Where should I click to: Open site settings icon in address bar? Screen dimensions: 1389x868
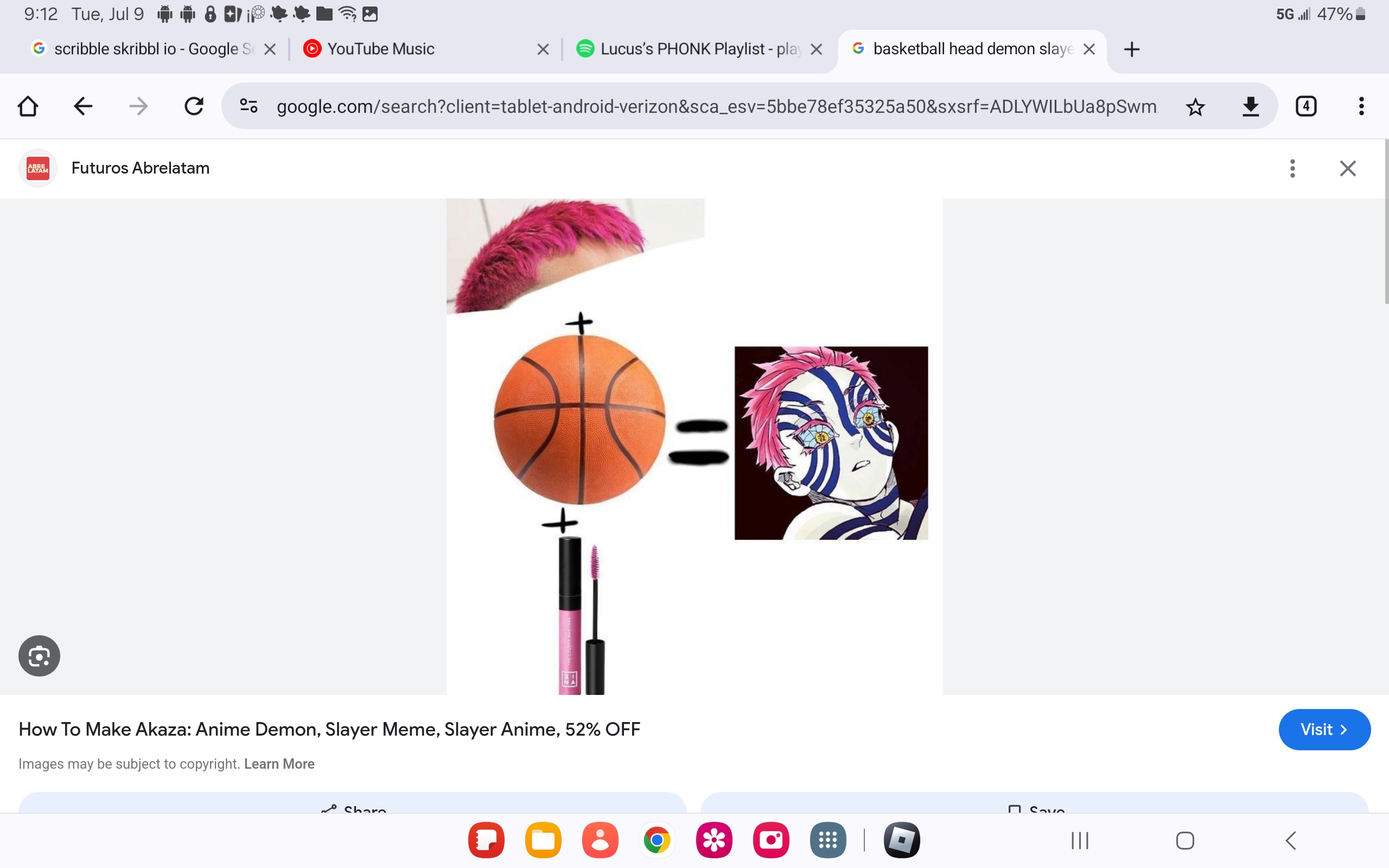[x=249, y=106]
